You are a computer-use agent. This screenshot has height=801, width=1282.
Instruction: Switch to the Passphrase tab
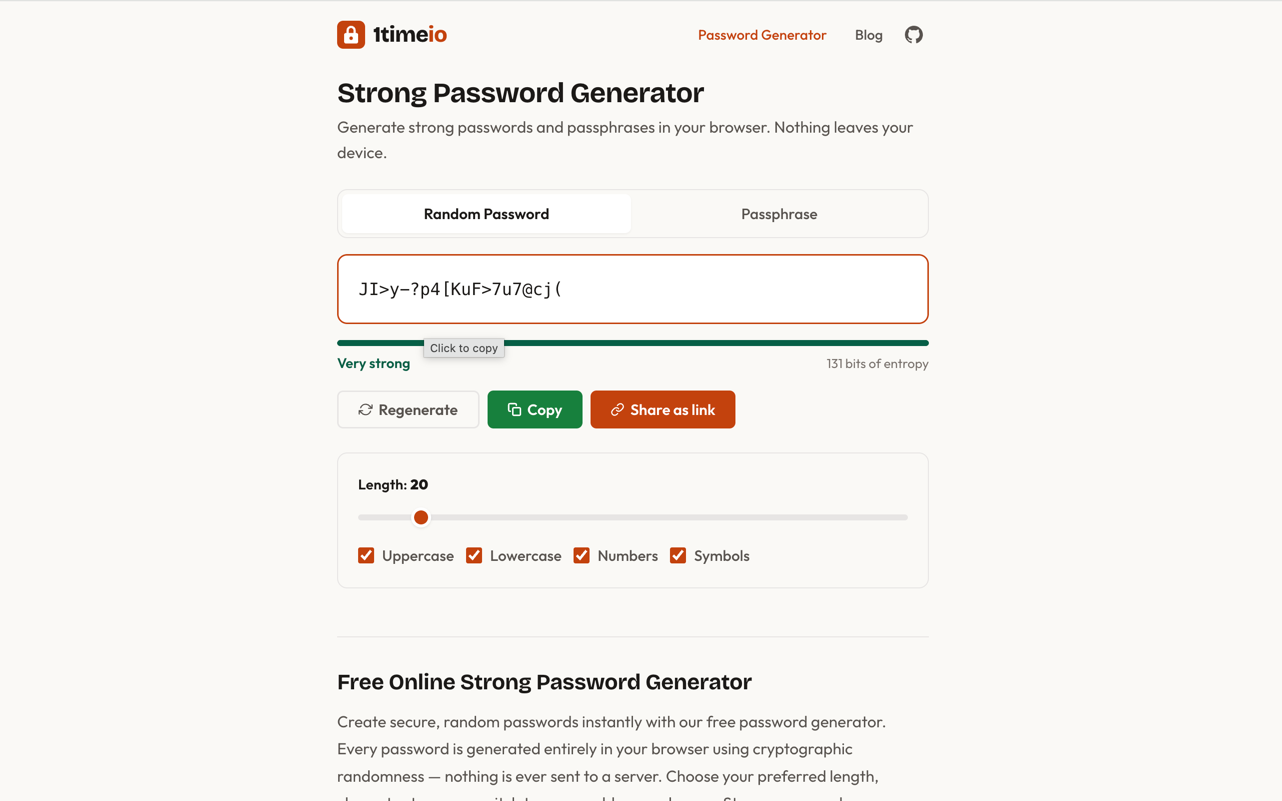click(779, 214)
